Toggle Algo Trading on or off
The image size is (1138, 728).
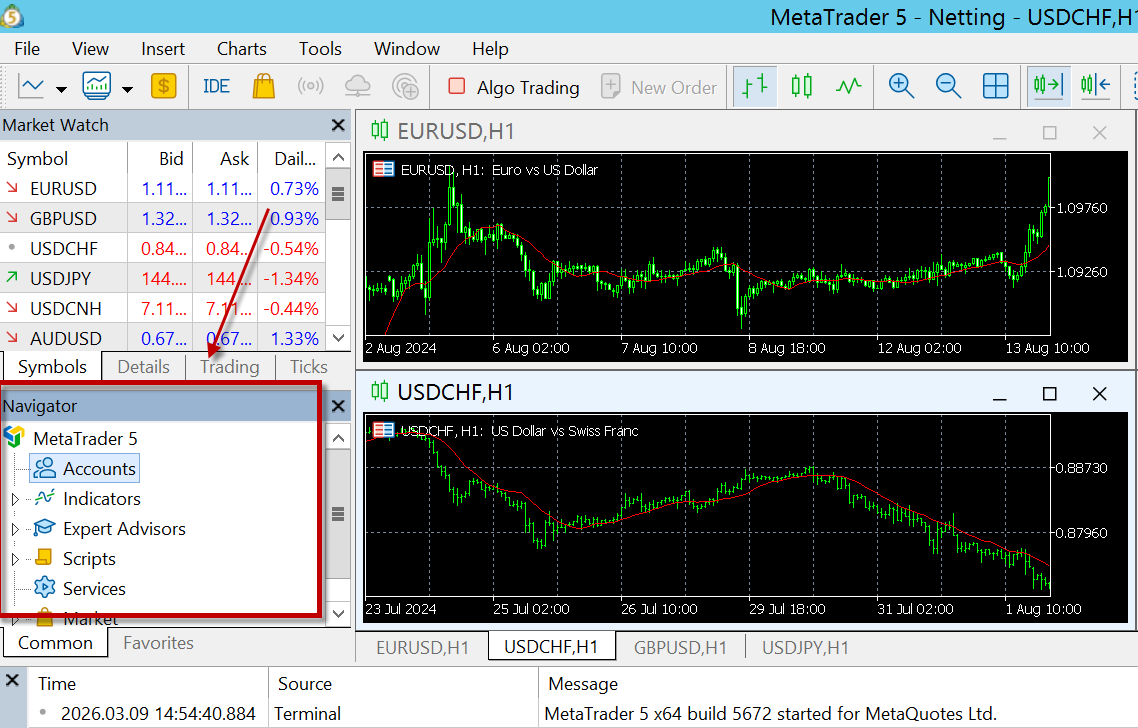tap(514, 87)
